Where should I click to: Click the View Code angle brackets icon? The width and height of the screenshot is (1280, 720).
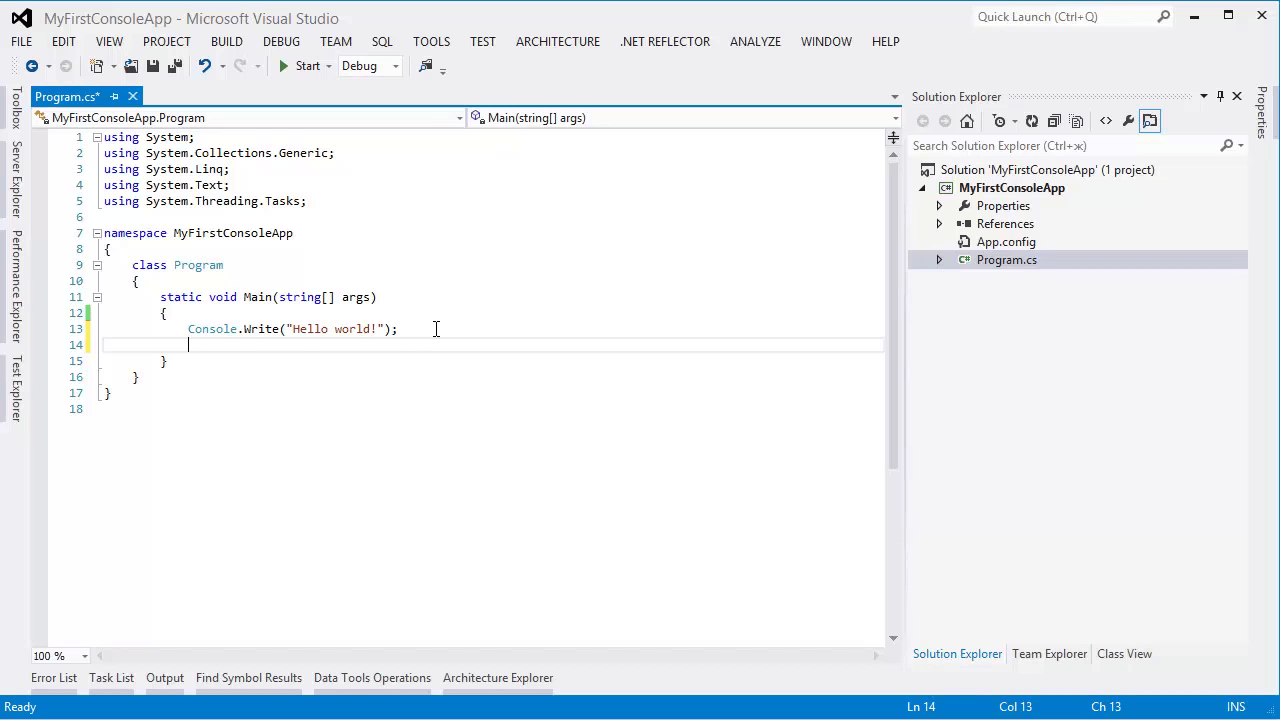click(x=1106, y=121)
